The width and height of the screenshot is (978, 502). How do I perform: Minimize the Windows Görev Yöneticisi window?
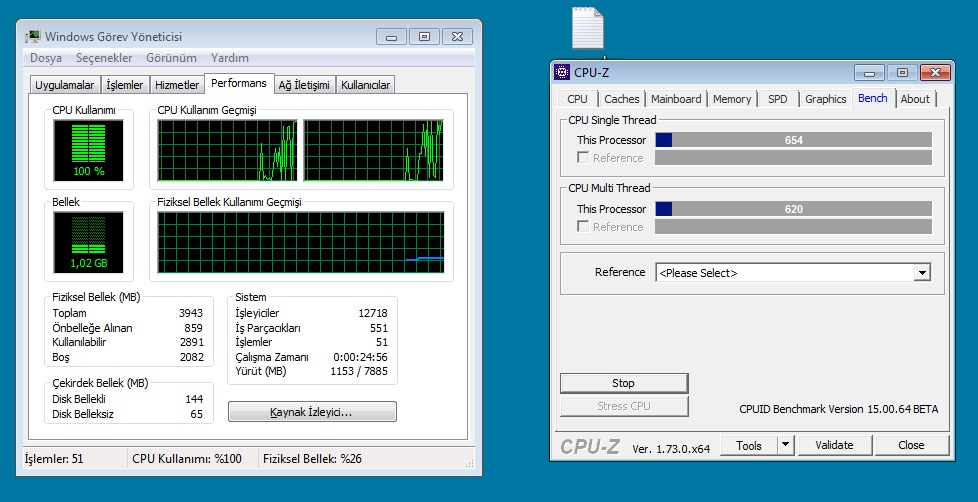pos(391,37)
